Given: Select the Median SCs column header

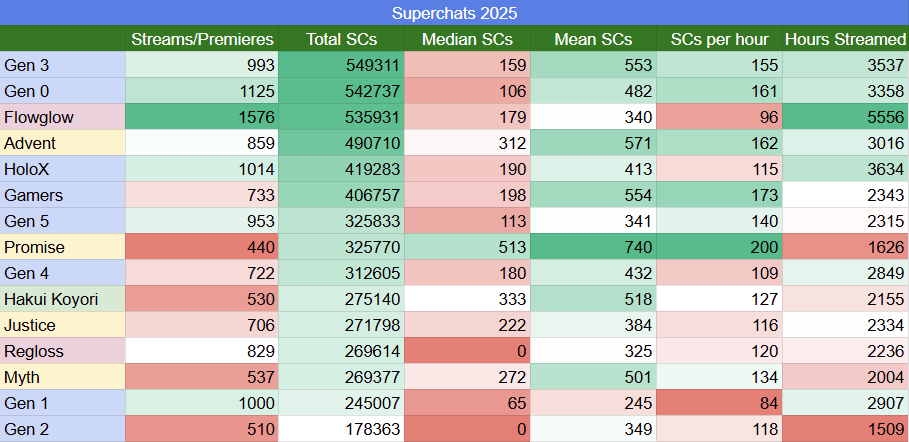Looking at the screenshot, I should pyautogui.click(x=467, y=39).
